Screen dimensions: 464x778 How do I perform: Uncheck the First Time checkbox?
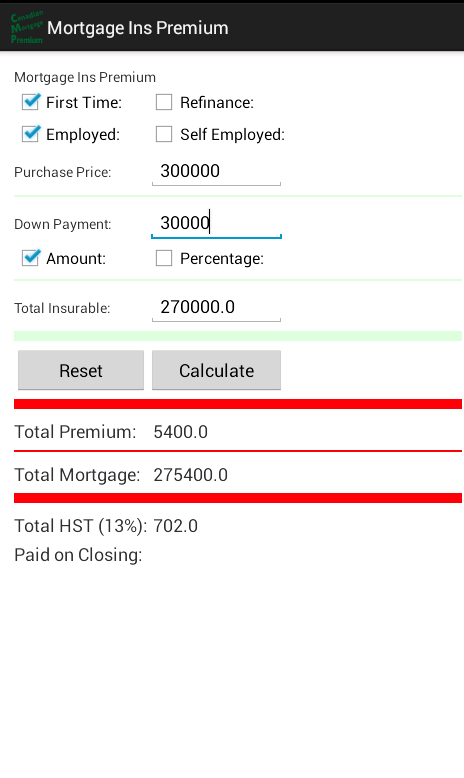coord(31,102)
